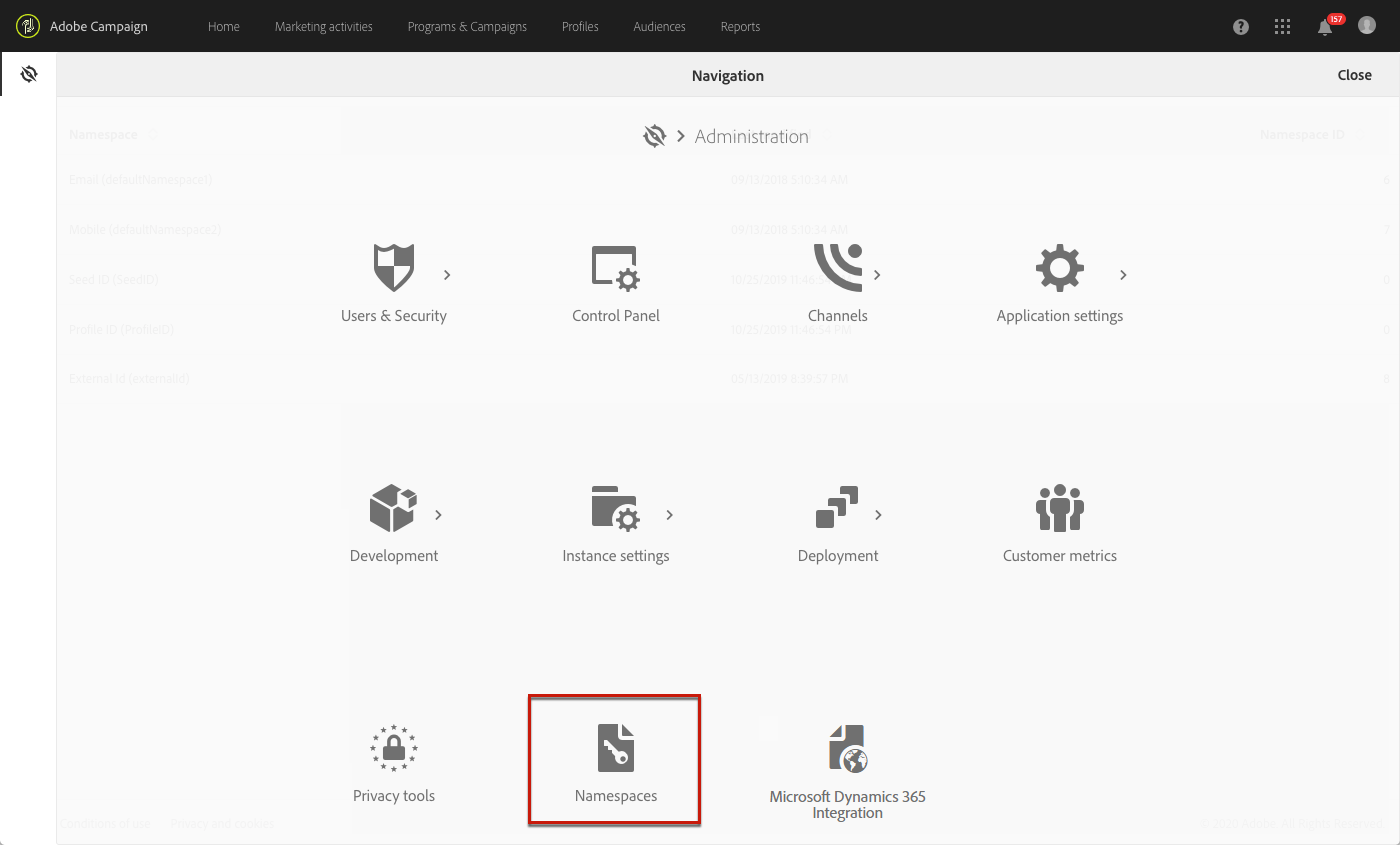The width and height of the screenshot is (1400, 845).
Task: Click the Privacy tools label
Action: (394, 796)
